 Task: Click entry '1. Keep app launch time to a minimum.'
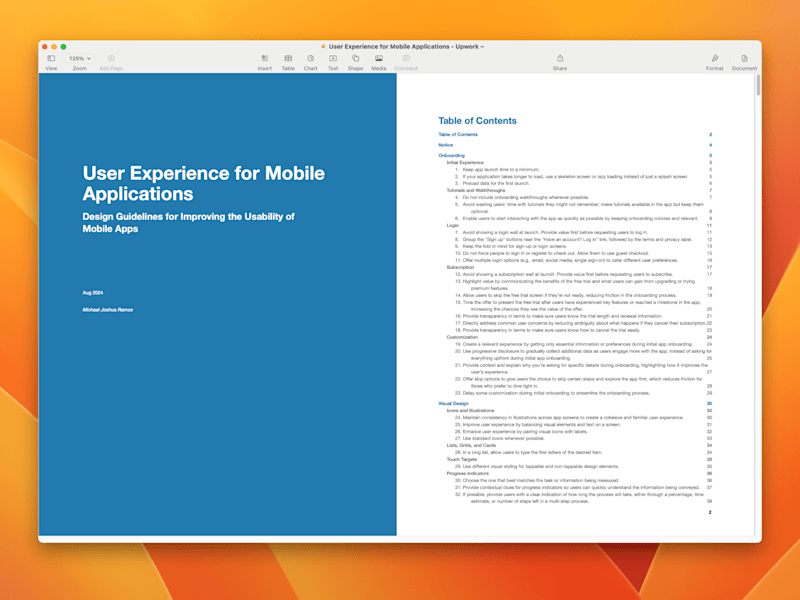tap(497, 169)
